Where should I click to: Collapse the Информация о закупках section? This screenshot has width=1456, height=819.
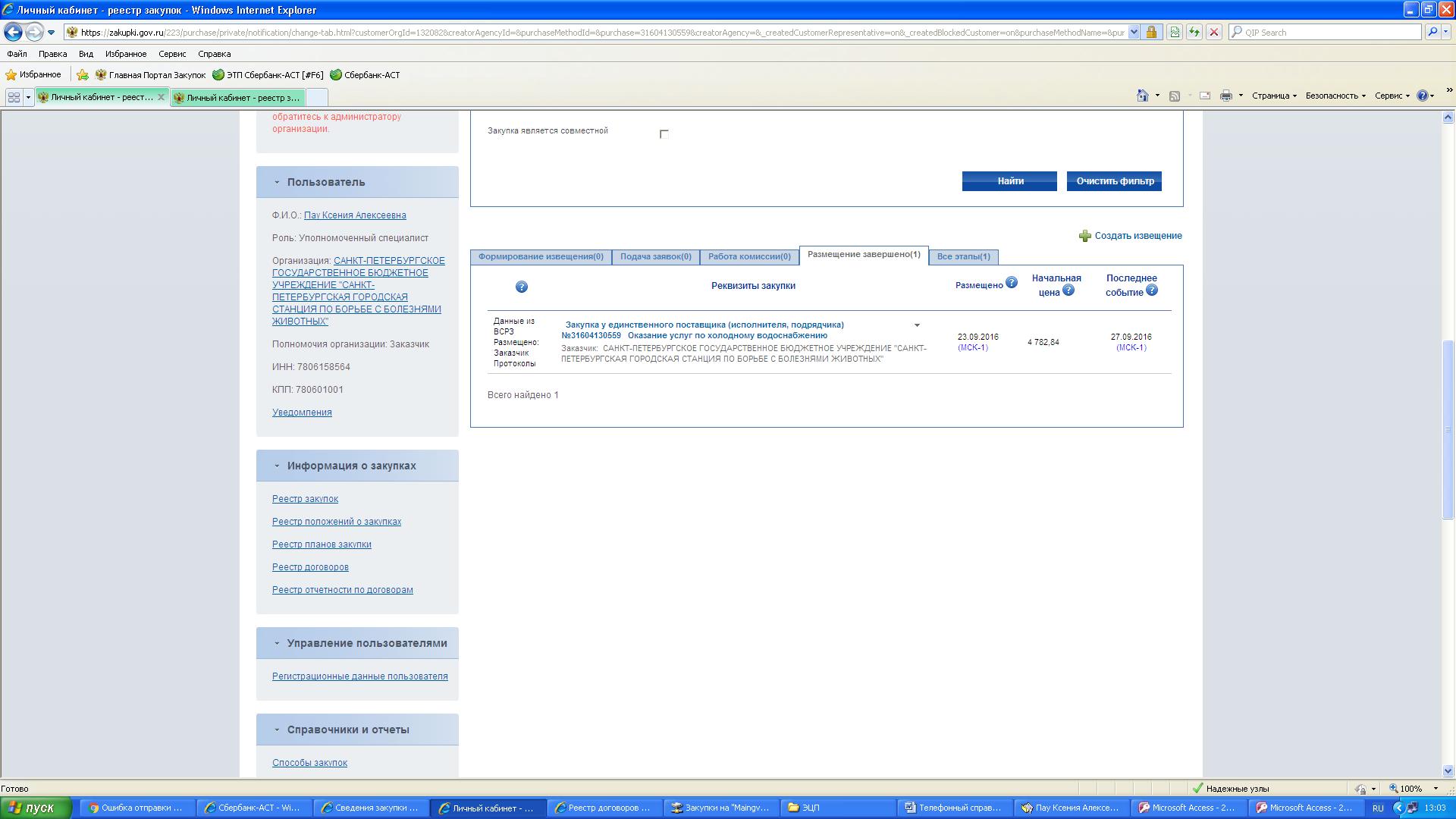tap(277, 466)
